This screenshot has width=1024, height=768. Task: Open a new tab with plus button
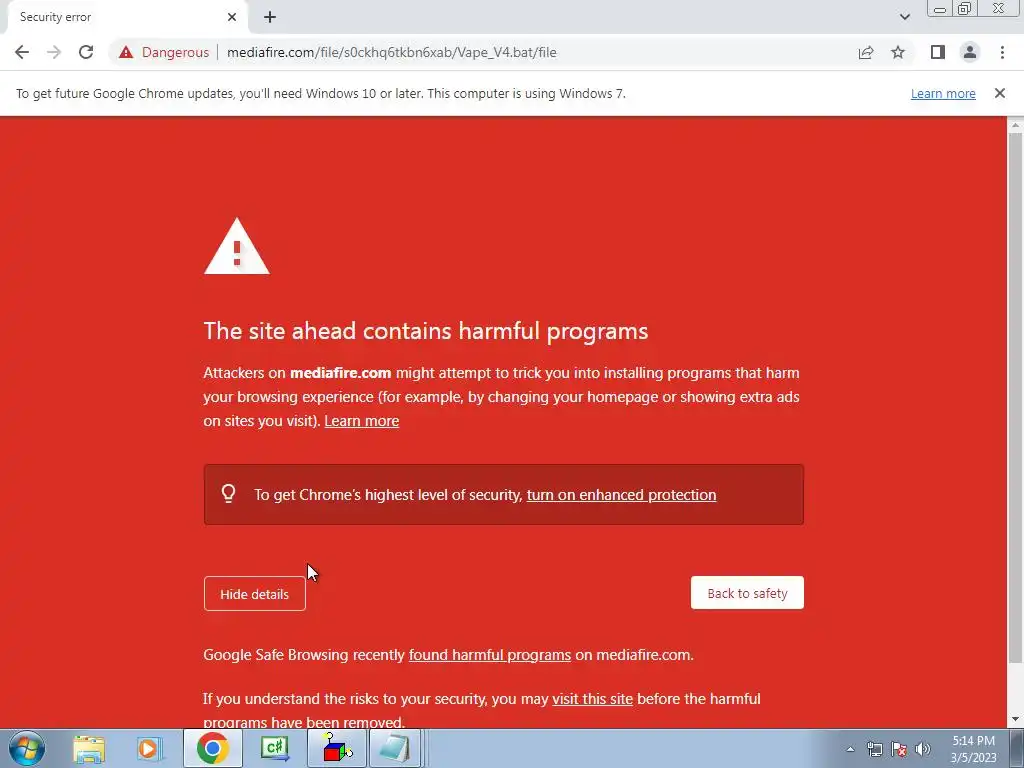pos(270,18)
